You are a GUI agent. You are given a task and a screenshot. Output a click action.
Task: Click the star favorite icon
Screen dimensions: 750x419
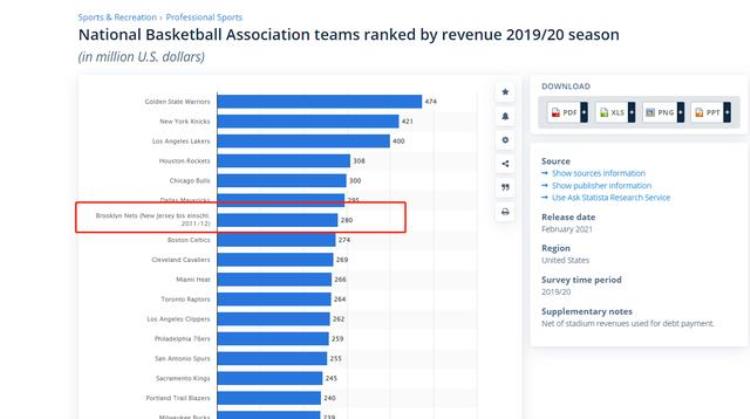[x=505, y=92]
